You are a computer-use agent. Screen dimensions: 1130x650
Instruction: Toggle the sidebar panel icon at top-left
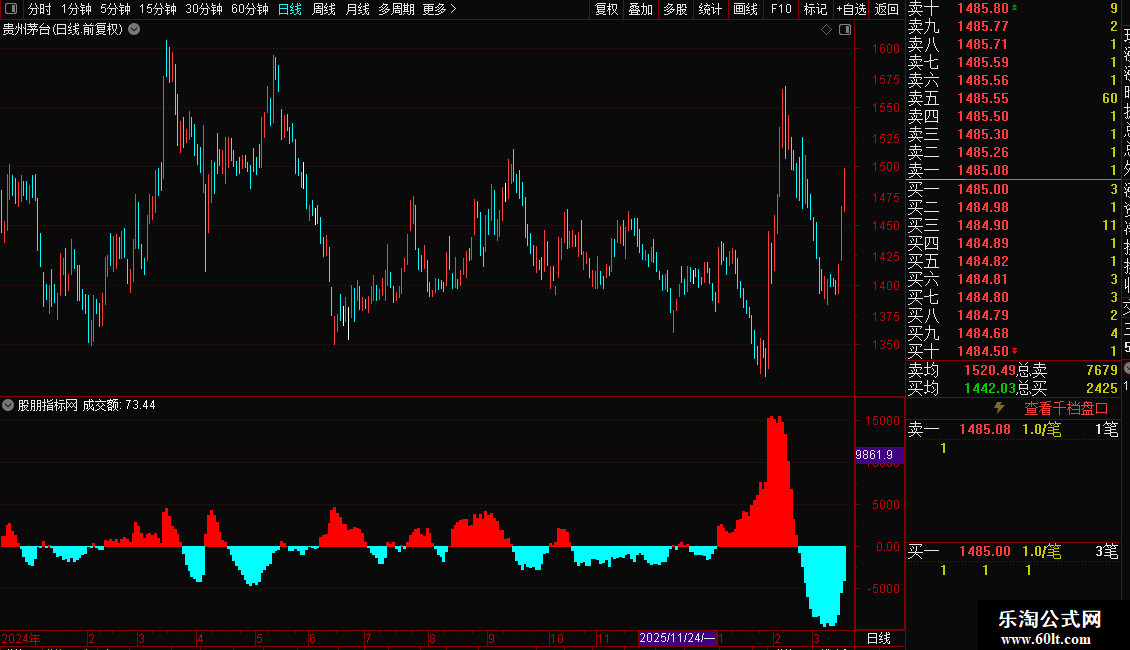click(x=11, y=9)
